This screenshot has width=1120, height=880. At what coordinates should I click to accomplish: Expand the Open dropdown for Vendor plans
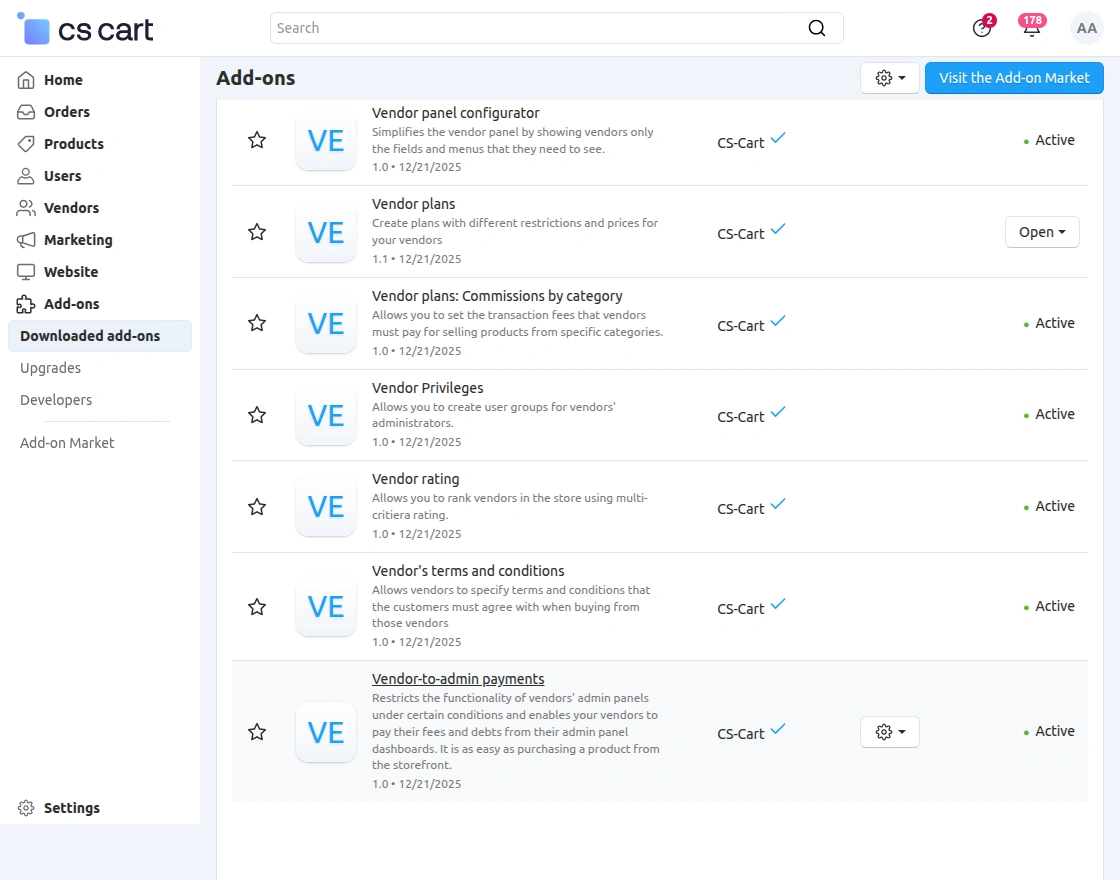pyautogui.click(x=1042, y=232)
